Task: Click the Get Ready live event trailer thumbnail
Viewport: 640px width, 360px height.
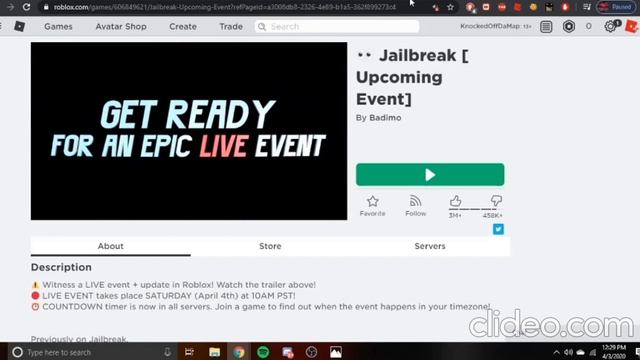Action: tap(189, 131)
